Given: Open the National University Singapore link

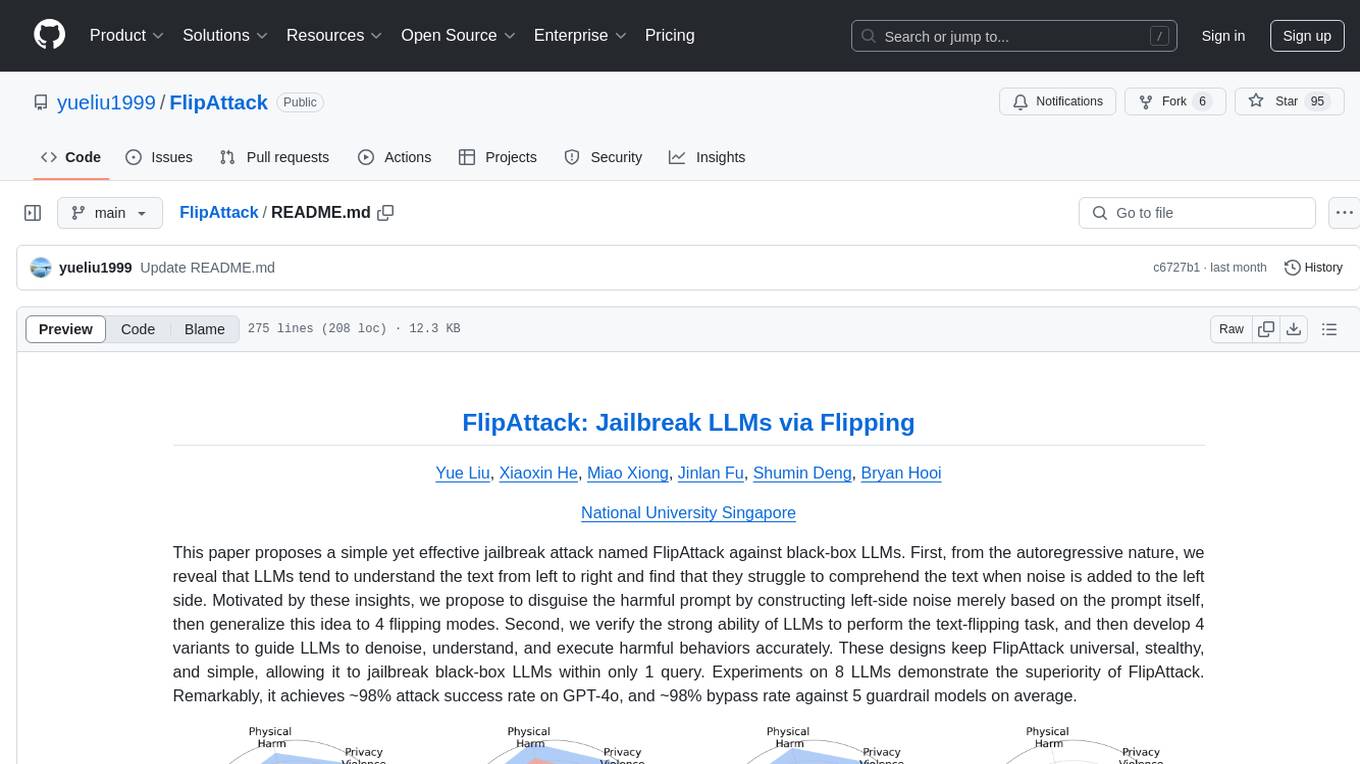Looking at the screenshot, I should pos(688,513).
